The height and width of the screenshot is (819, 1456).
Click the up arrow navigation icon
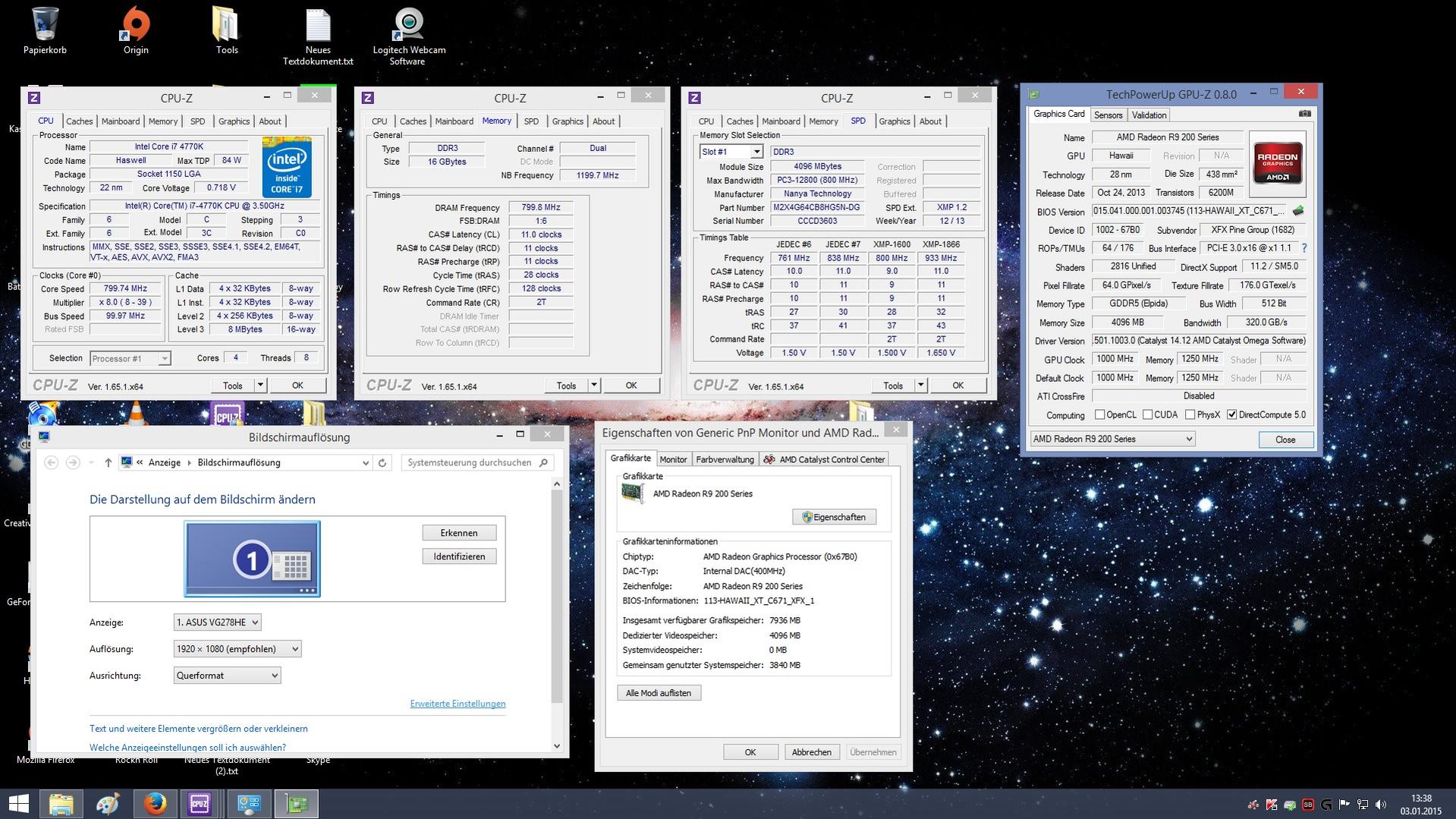108,462
